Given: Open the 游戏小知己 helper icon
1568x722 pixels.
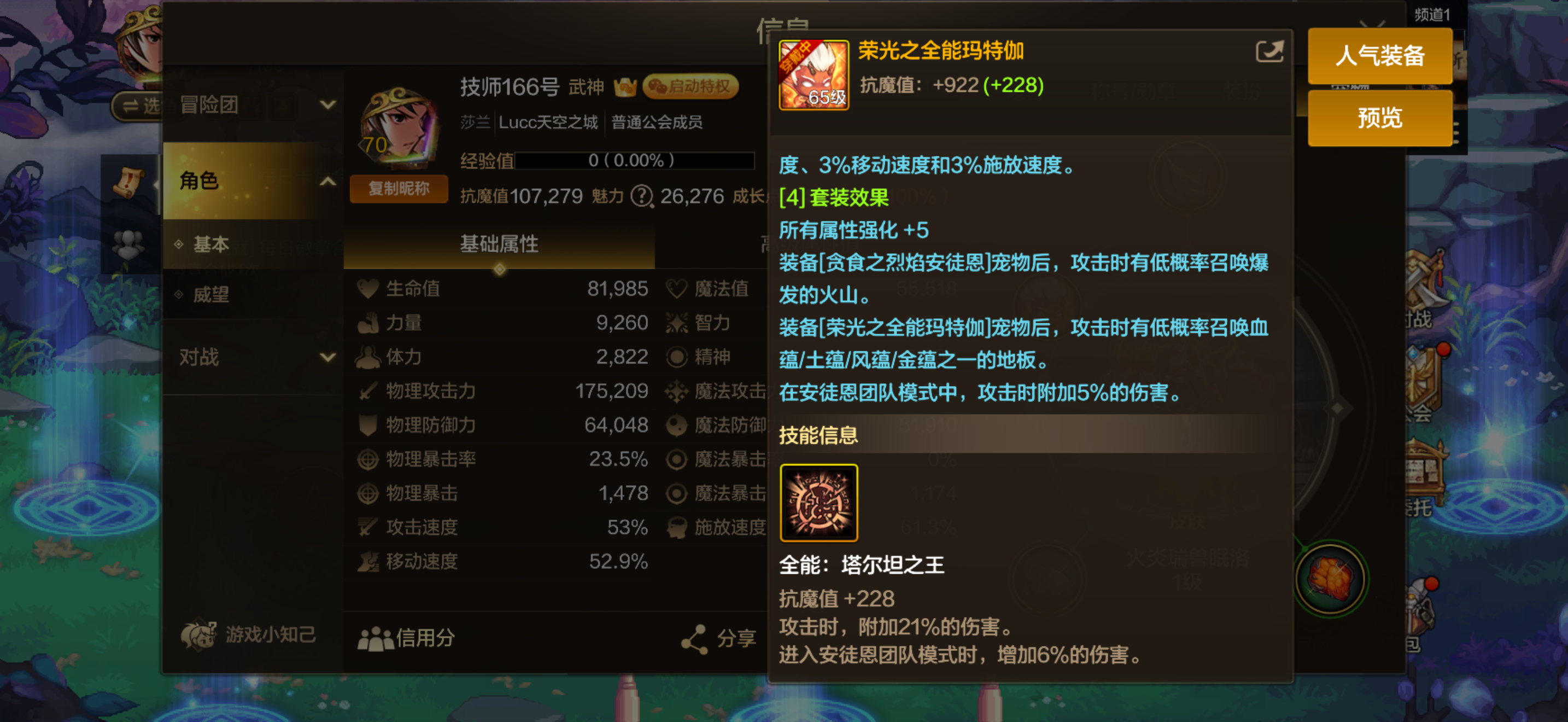Looking at the screenshot, I should [x=198, y=635].
